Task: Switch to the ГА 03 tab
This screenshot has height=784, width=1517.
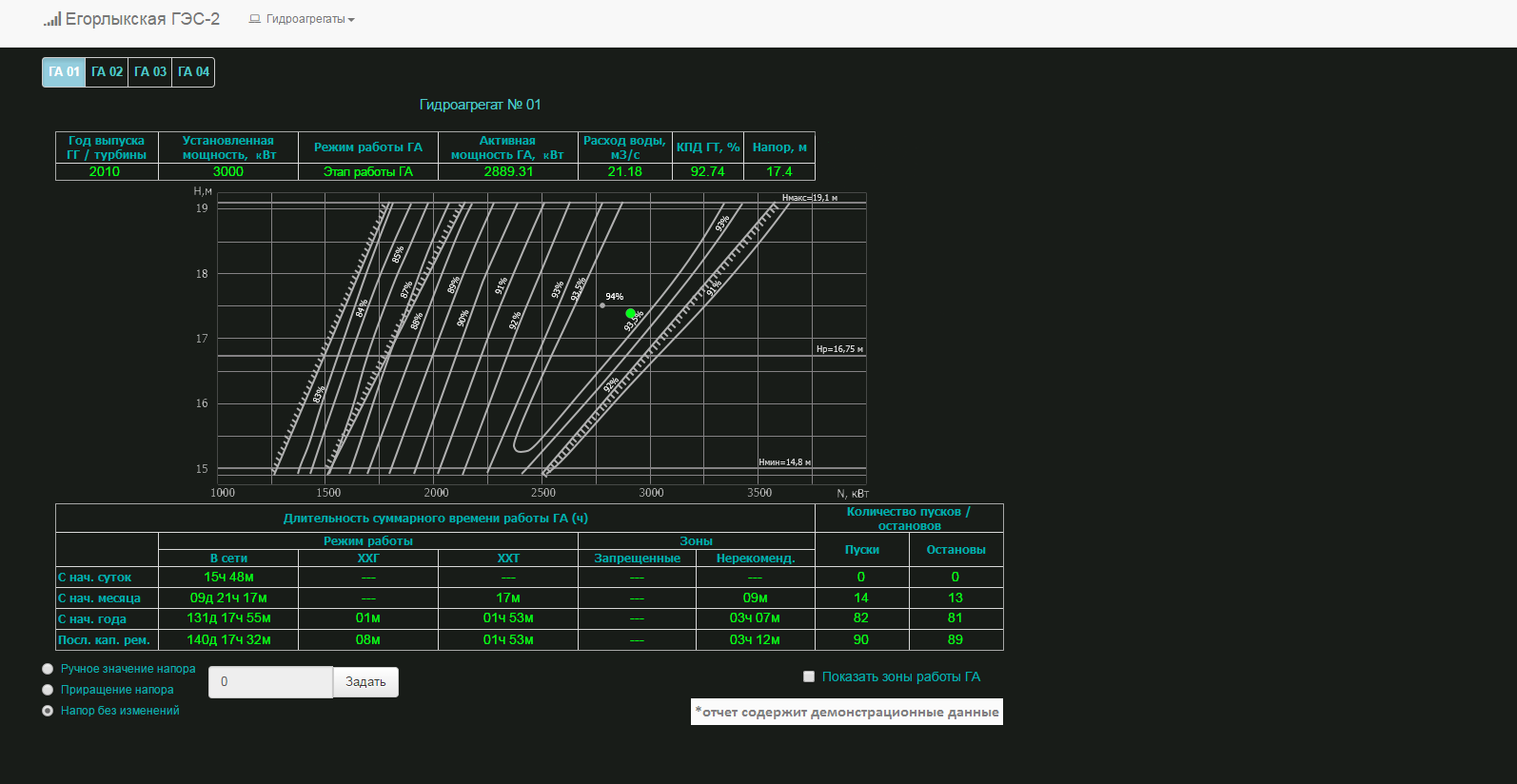Action: 149,72
